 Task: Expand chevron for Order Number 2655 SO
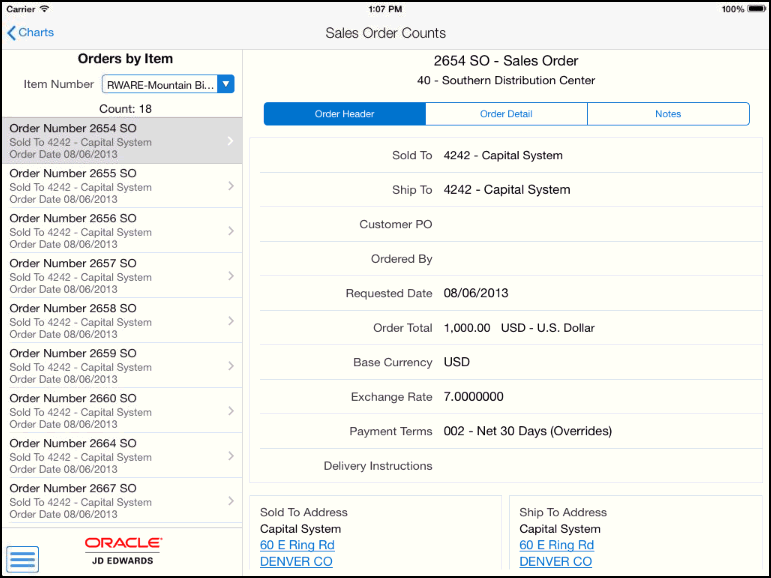coord(231,186)
